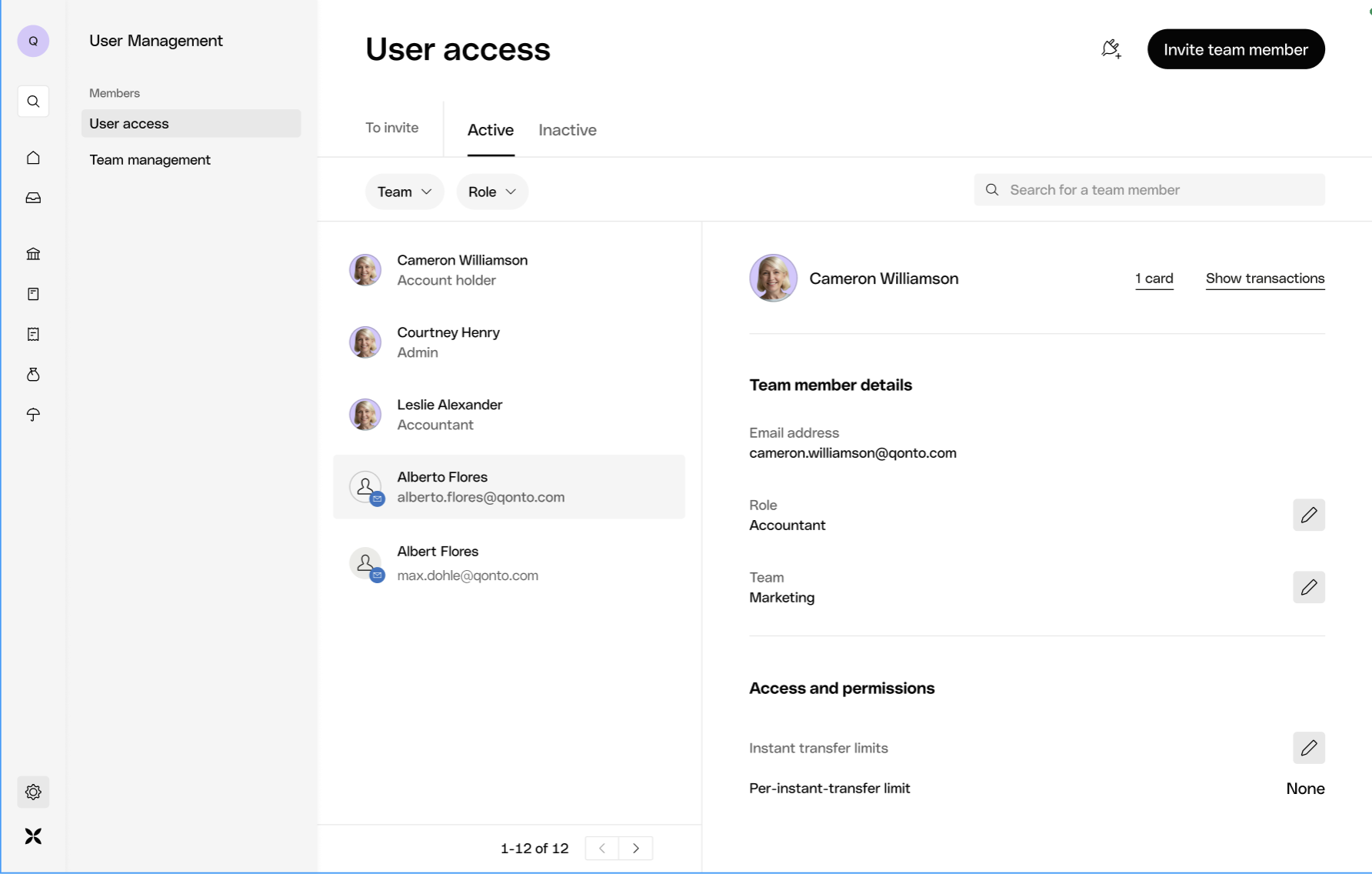Select Cameron Williamson Account holder row
Screen dimensions: 1372x874
(509, 270)
